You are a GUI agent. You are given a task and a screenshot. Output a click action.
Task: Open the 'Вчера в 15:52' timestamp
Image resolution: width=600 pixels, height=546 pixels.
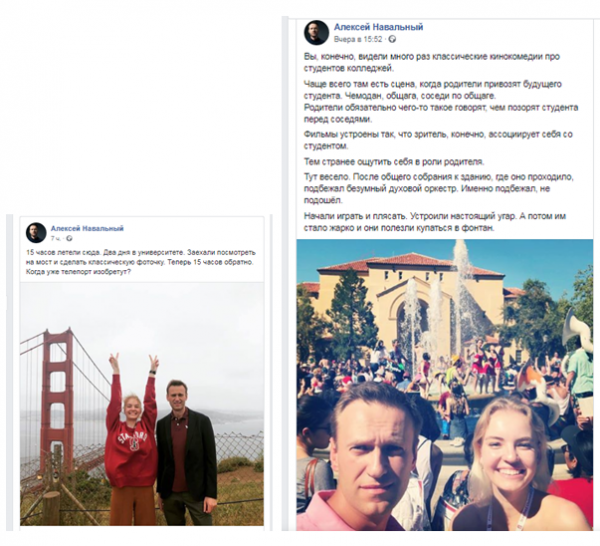(x=358, y=39)
